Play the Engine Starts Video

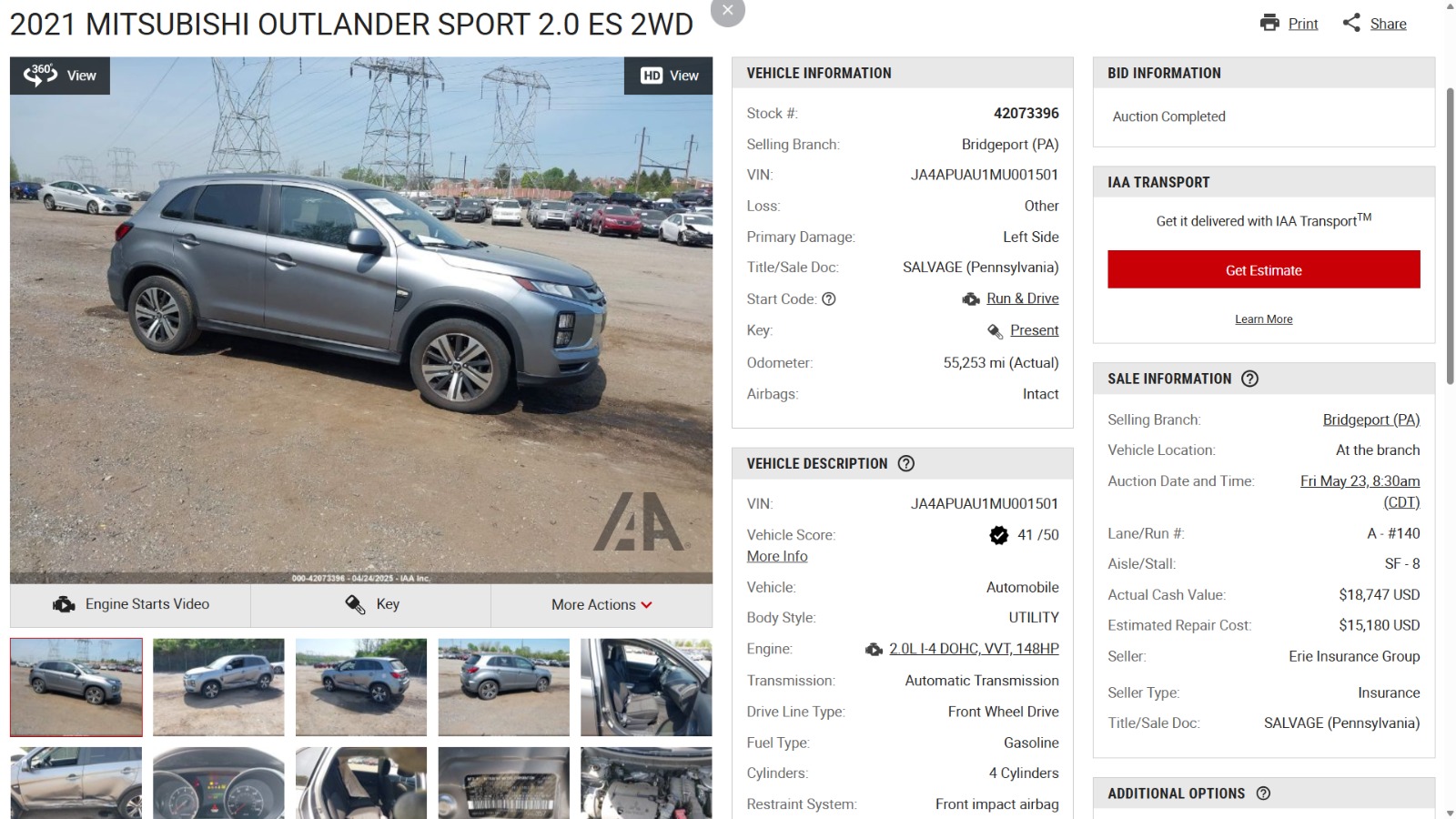[130, 605]
